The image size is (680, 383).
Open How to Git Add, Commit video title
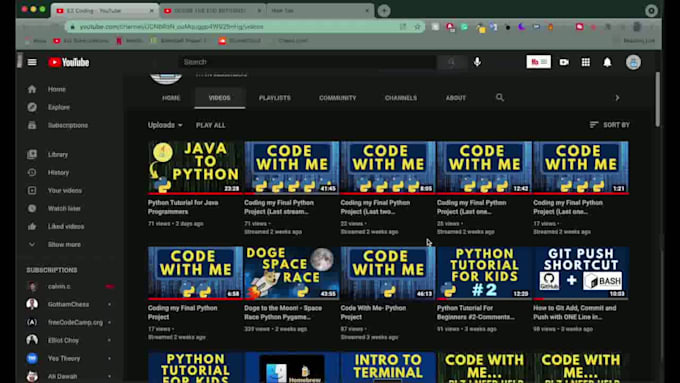point(575,312)
